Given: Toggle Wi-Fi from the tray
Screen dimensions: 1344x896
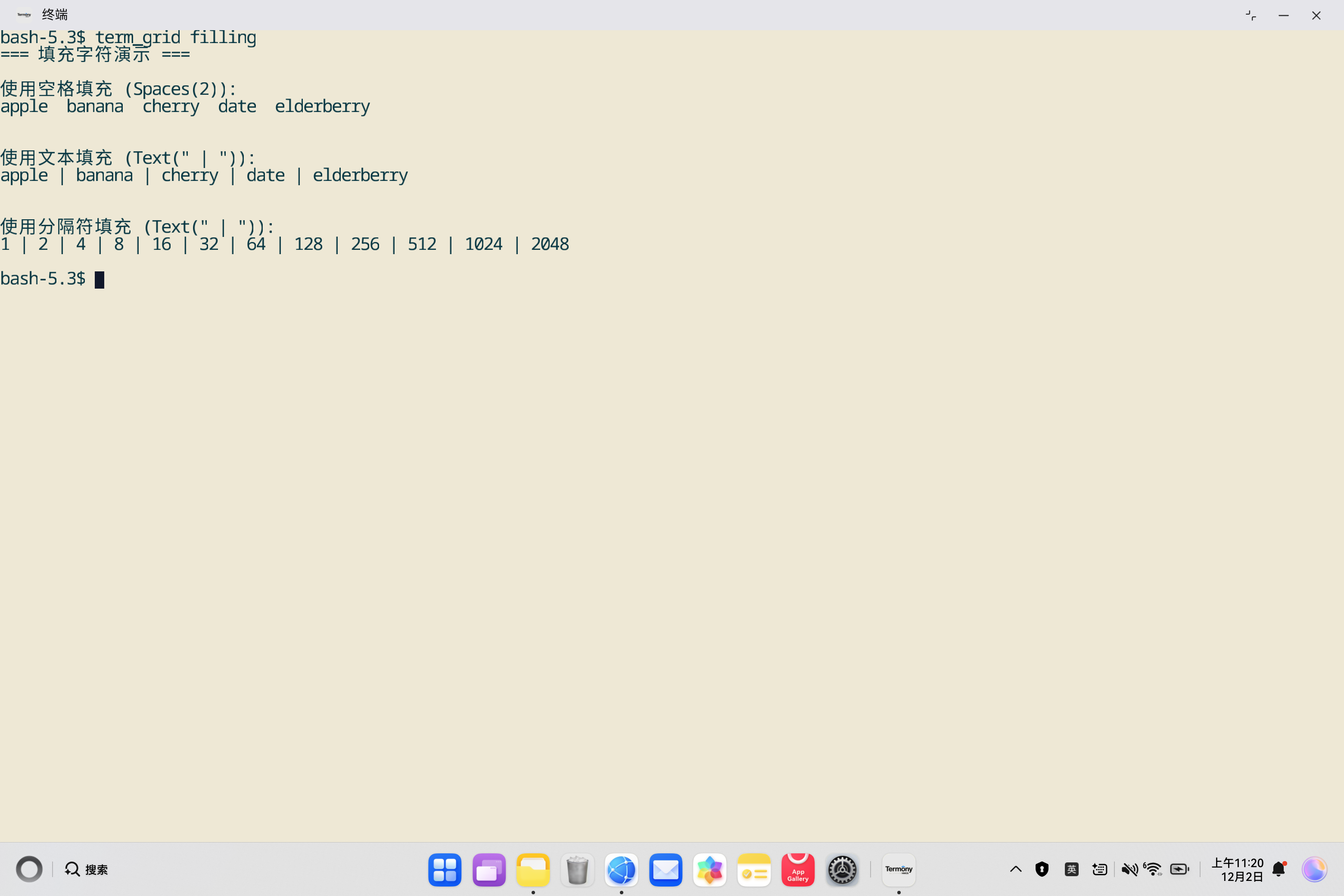Looking at the screenshot, I should tap(1153, 870).
